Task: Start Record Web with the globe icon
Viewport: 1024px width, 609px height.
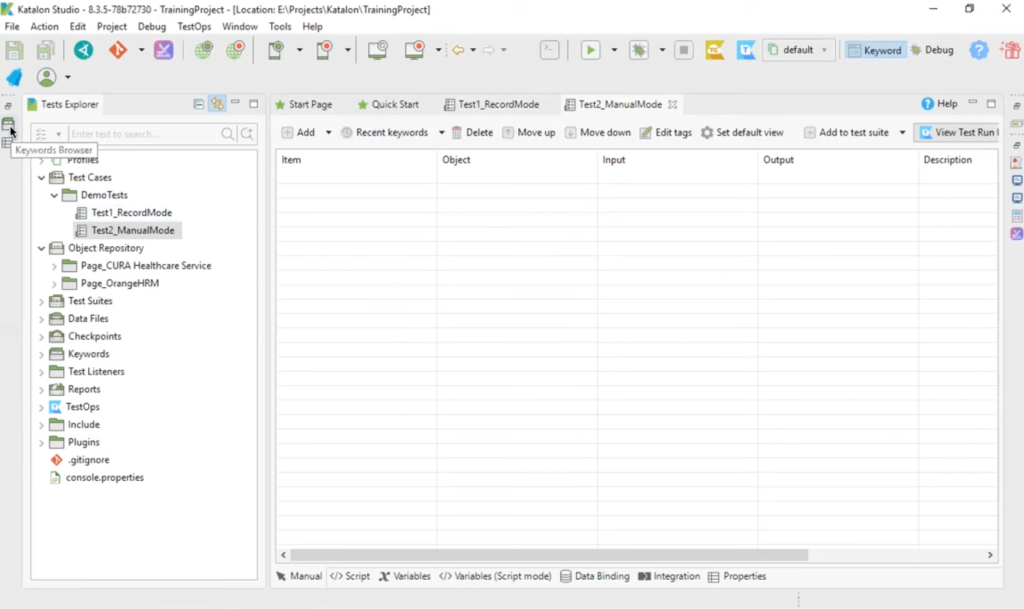Action: tap(234, 50)
